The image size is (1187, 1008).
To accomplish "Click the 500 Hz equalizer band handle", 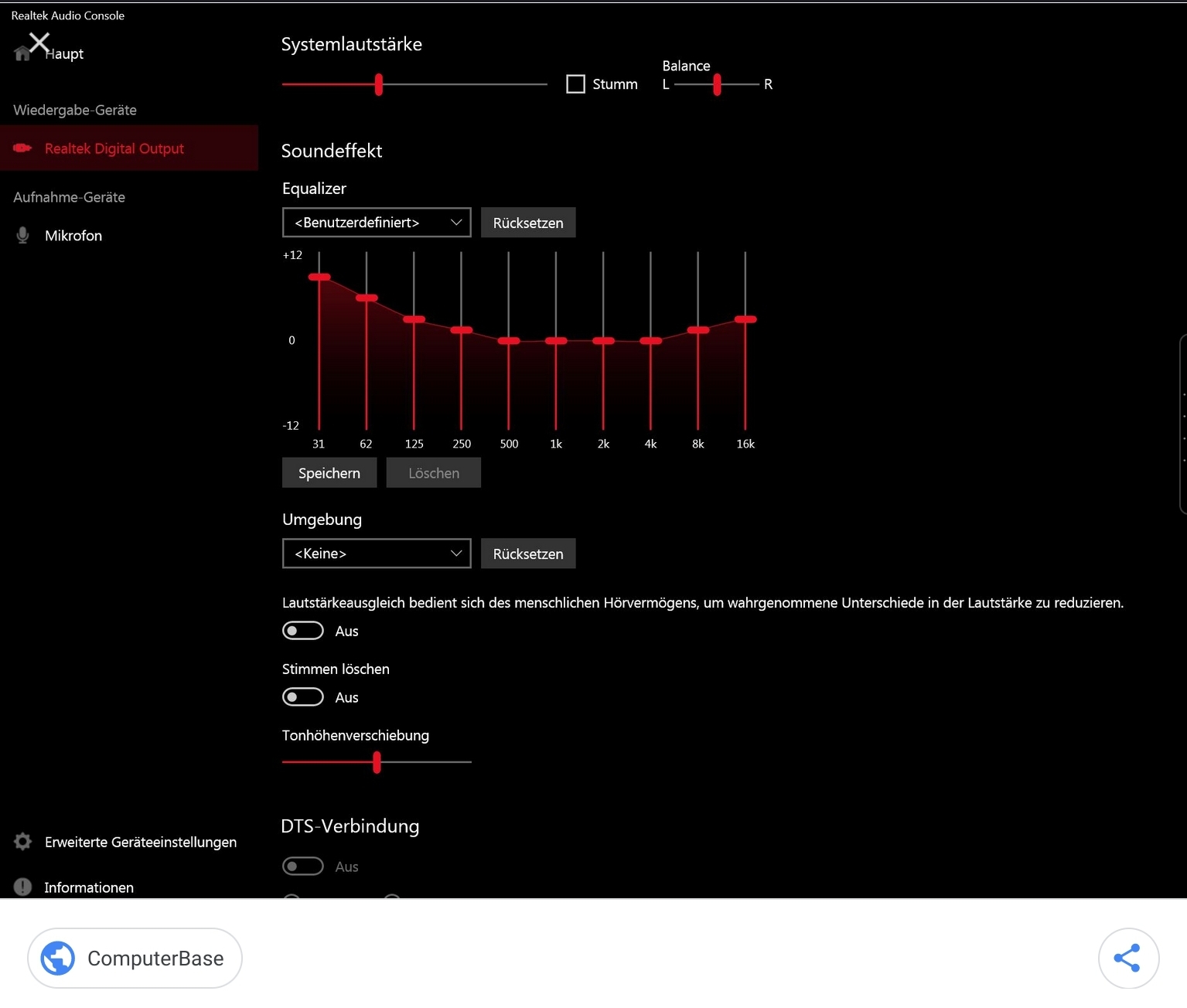I will (509, 341).
